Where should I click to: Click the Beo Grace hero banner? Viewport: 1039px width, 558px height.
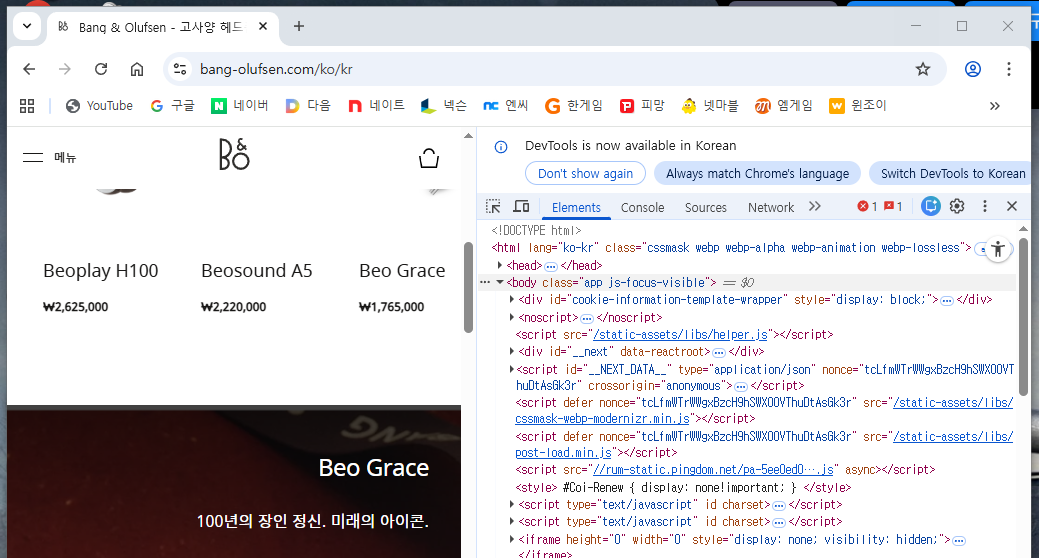[x=234, y=484]
